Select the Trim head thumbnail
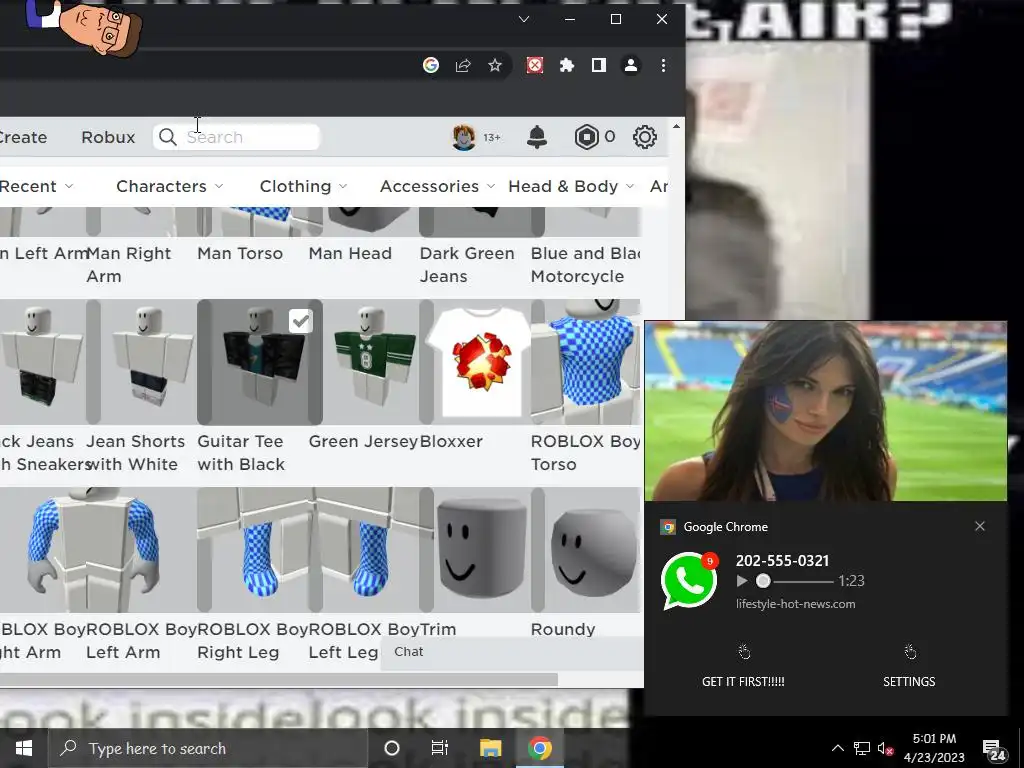 coord(482,550)
